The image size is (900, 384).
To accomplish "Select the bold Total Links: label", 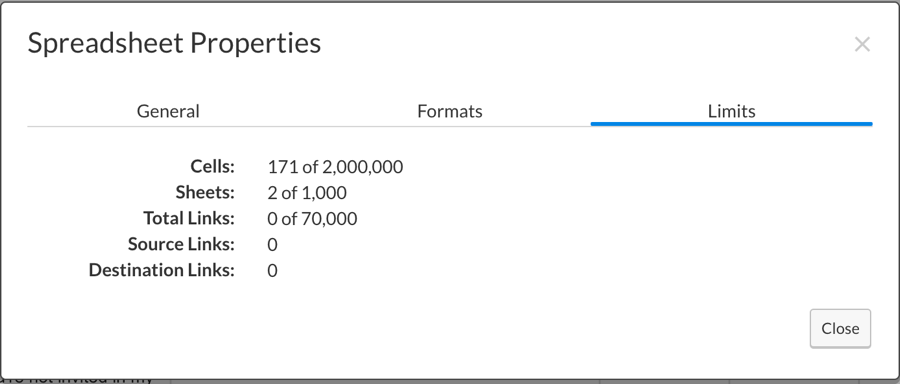I will pos(189,218).
